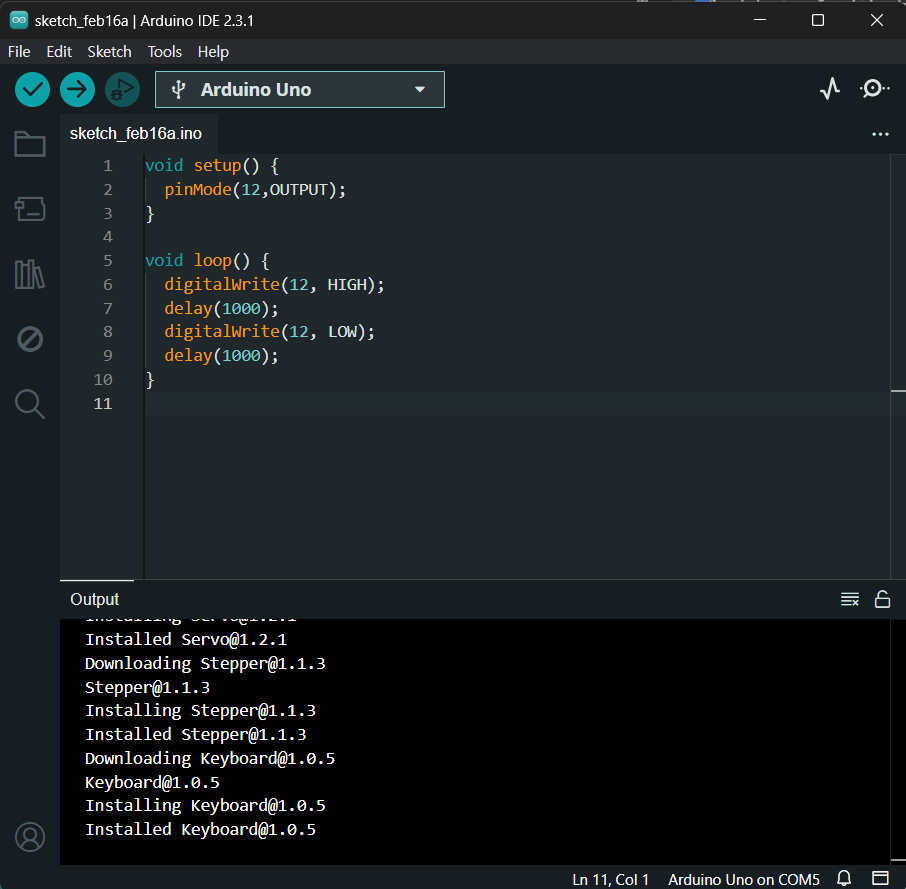
Task: Click 'Installed Keyboard@1.0.5' output line
Action: [200, 830]
